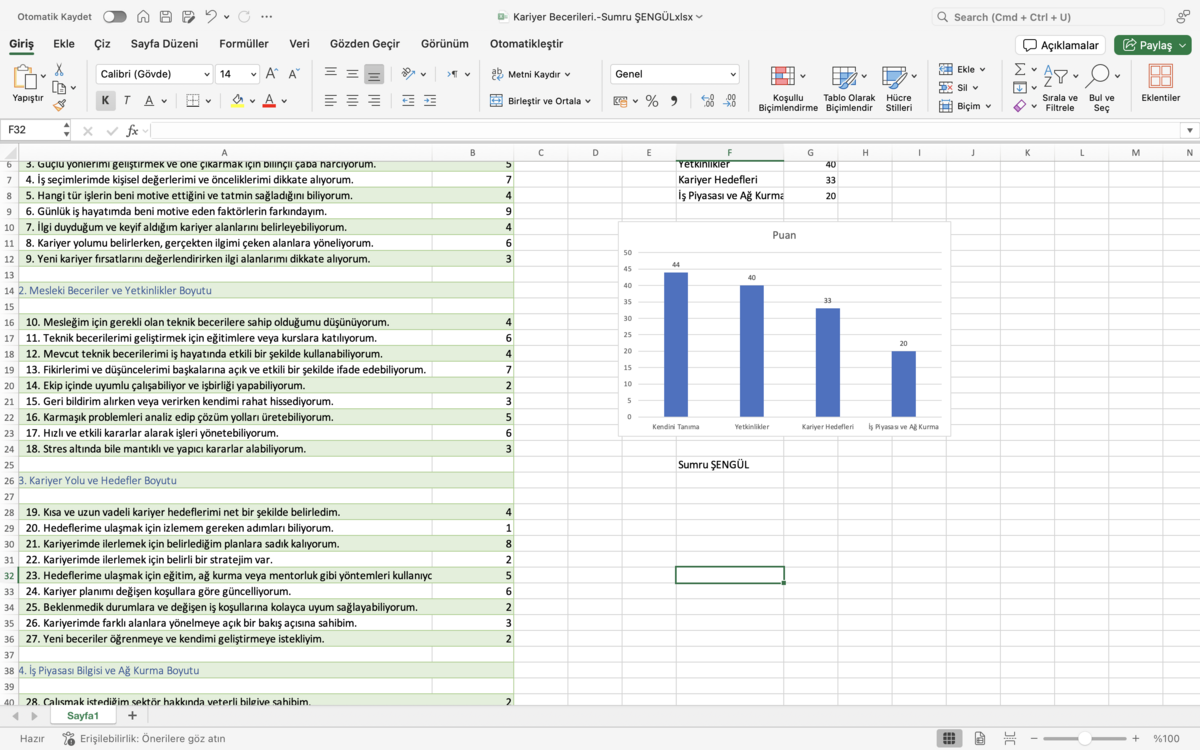The image size is (1200, 750).
Task: Decrease indent icon
Action: 408,101
